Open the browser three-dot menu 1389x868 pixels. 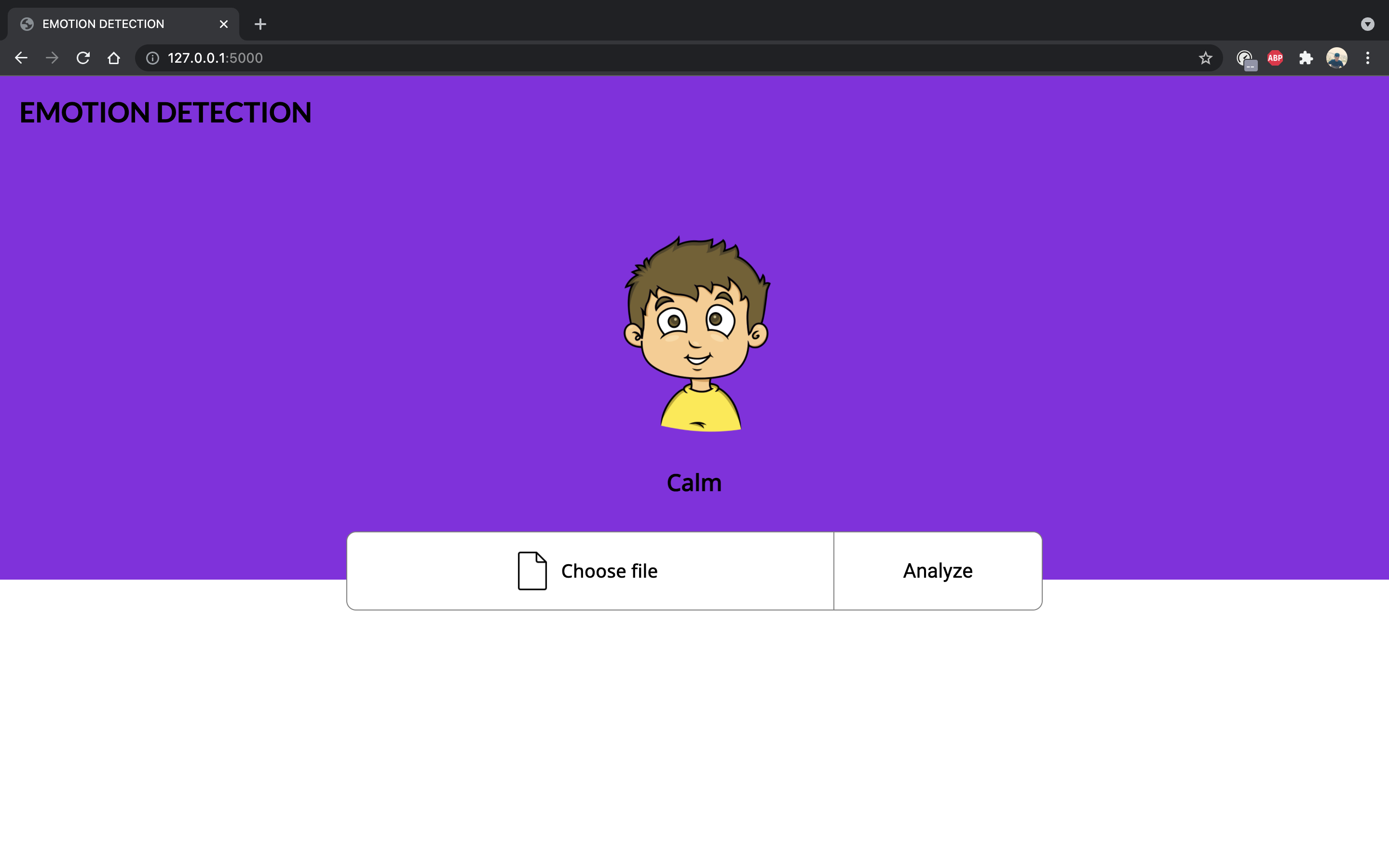coord(1368,57)
